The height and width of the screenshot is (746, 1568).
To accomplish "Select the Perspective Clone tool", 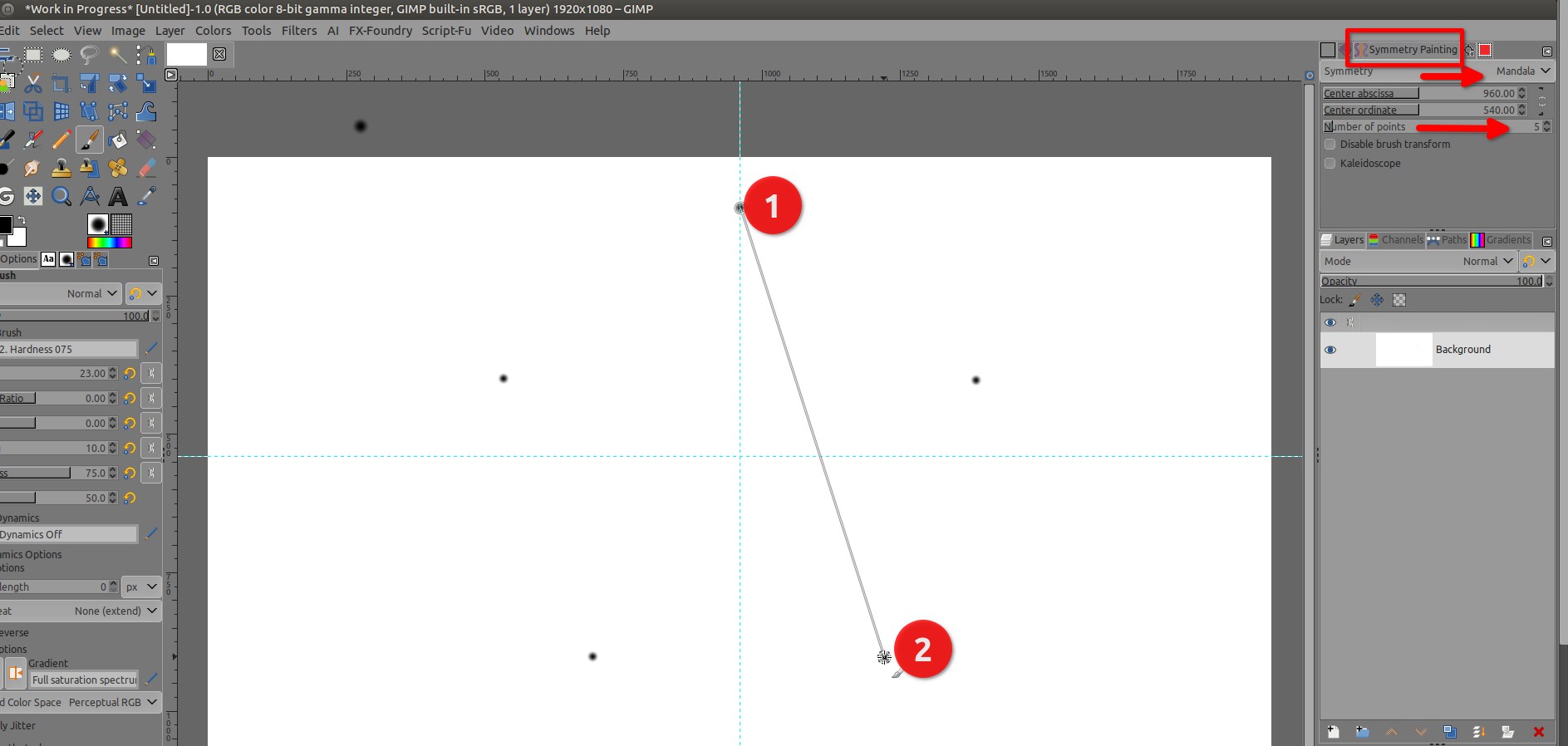I will tap(90, 168).
